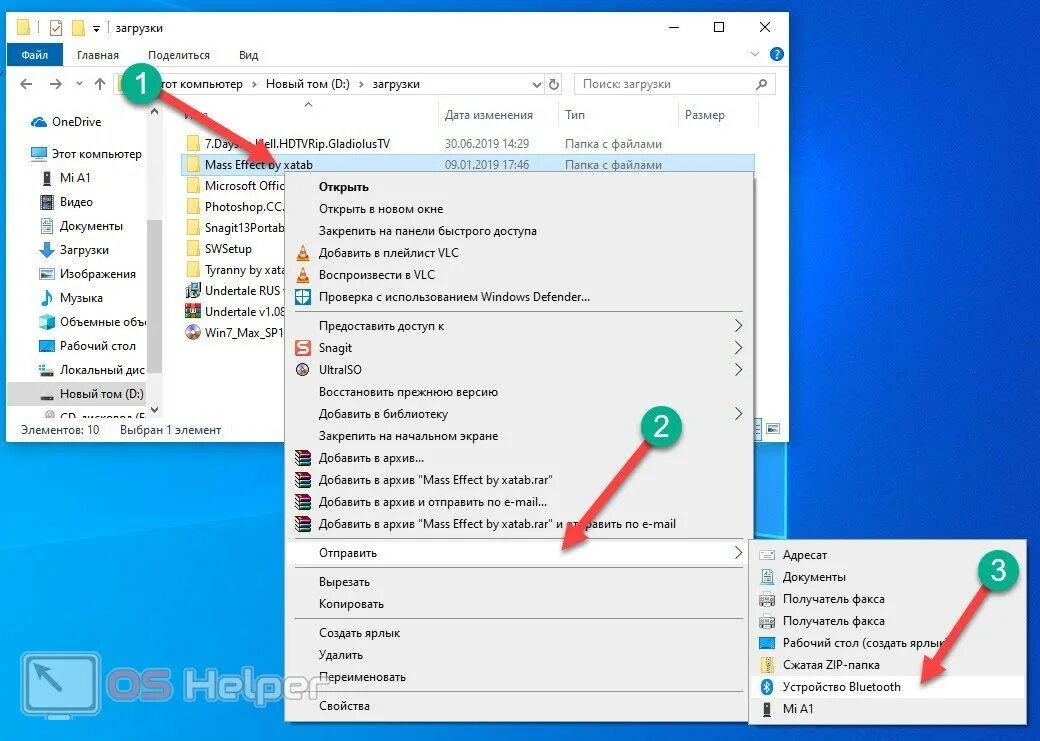
Task: Click the Видео film icon in the sidebar
Action: point(46,202)
